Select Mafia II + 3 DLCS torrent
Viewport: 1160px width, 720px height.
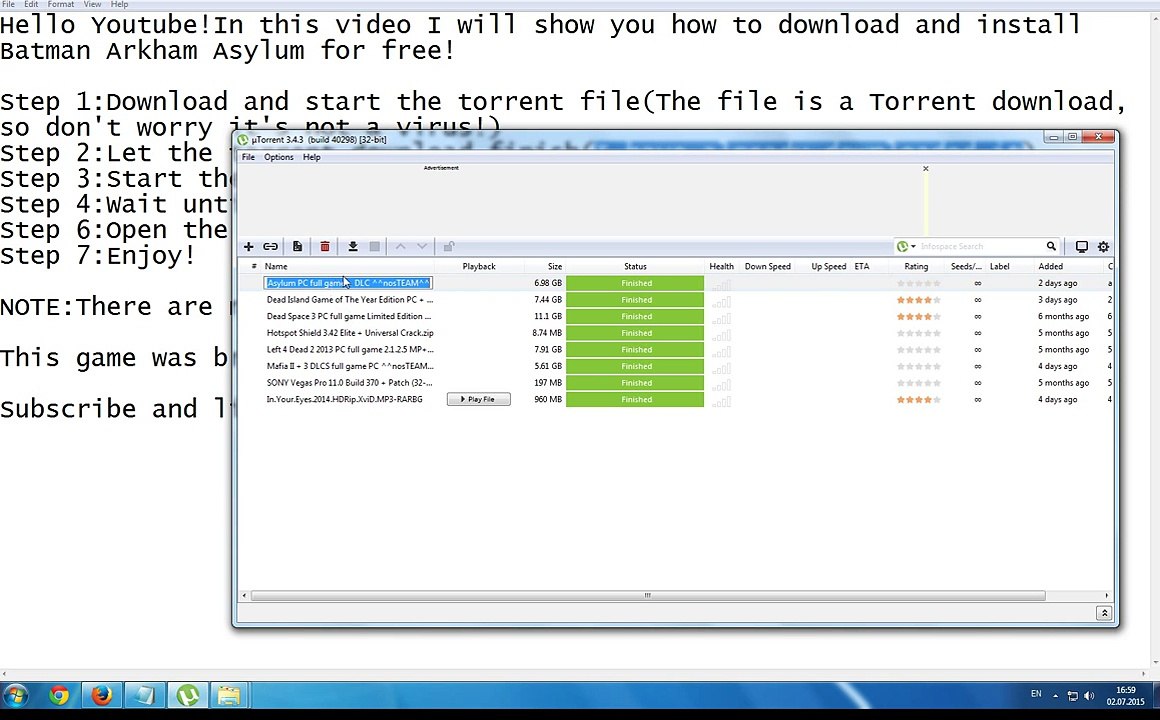(350, 366)
